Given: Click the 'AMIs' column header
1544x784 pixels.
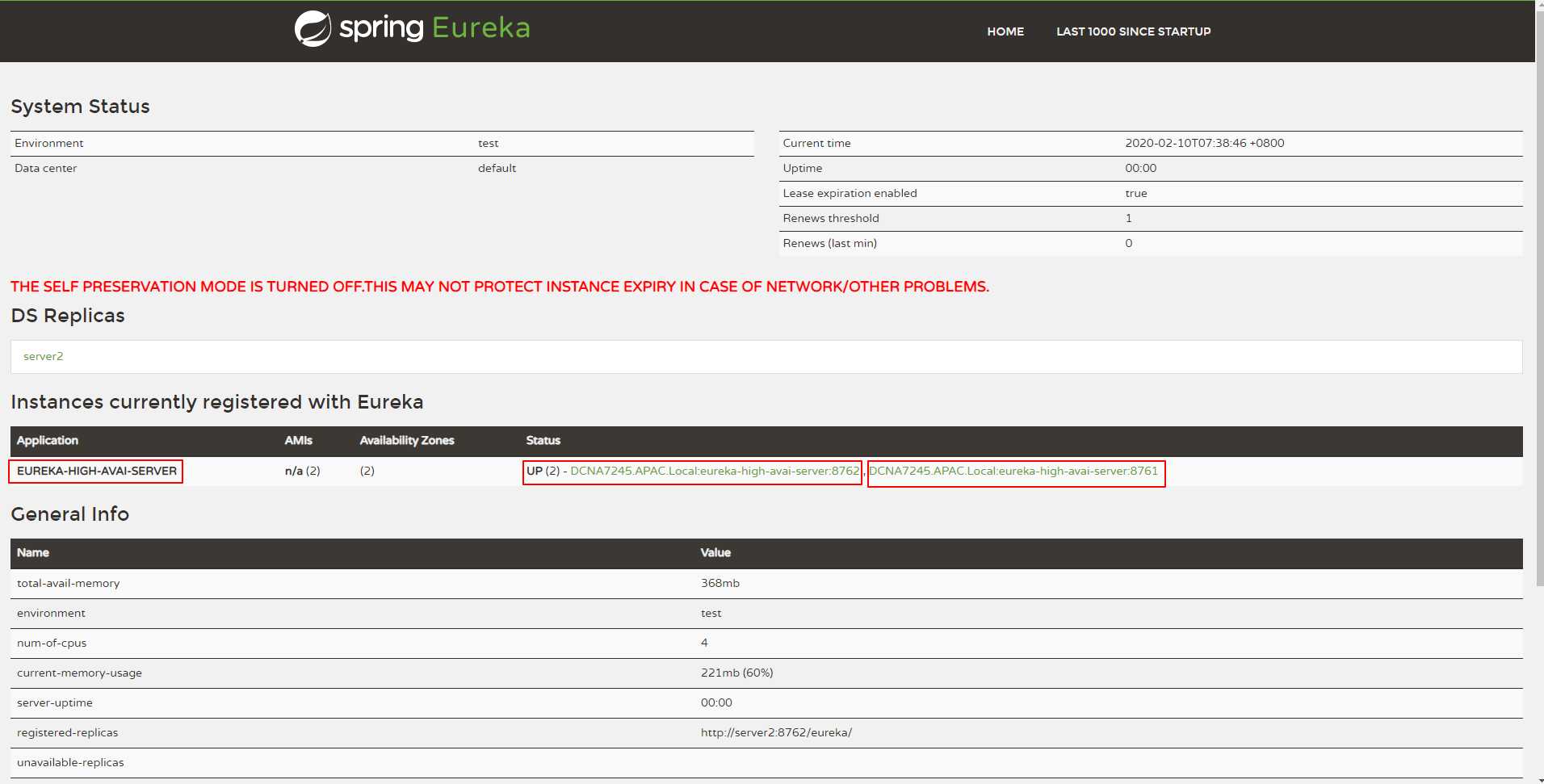Looking at the screenshot, I should (x=299, y=440).
